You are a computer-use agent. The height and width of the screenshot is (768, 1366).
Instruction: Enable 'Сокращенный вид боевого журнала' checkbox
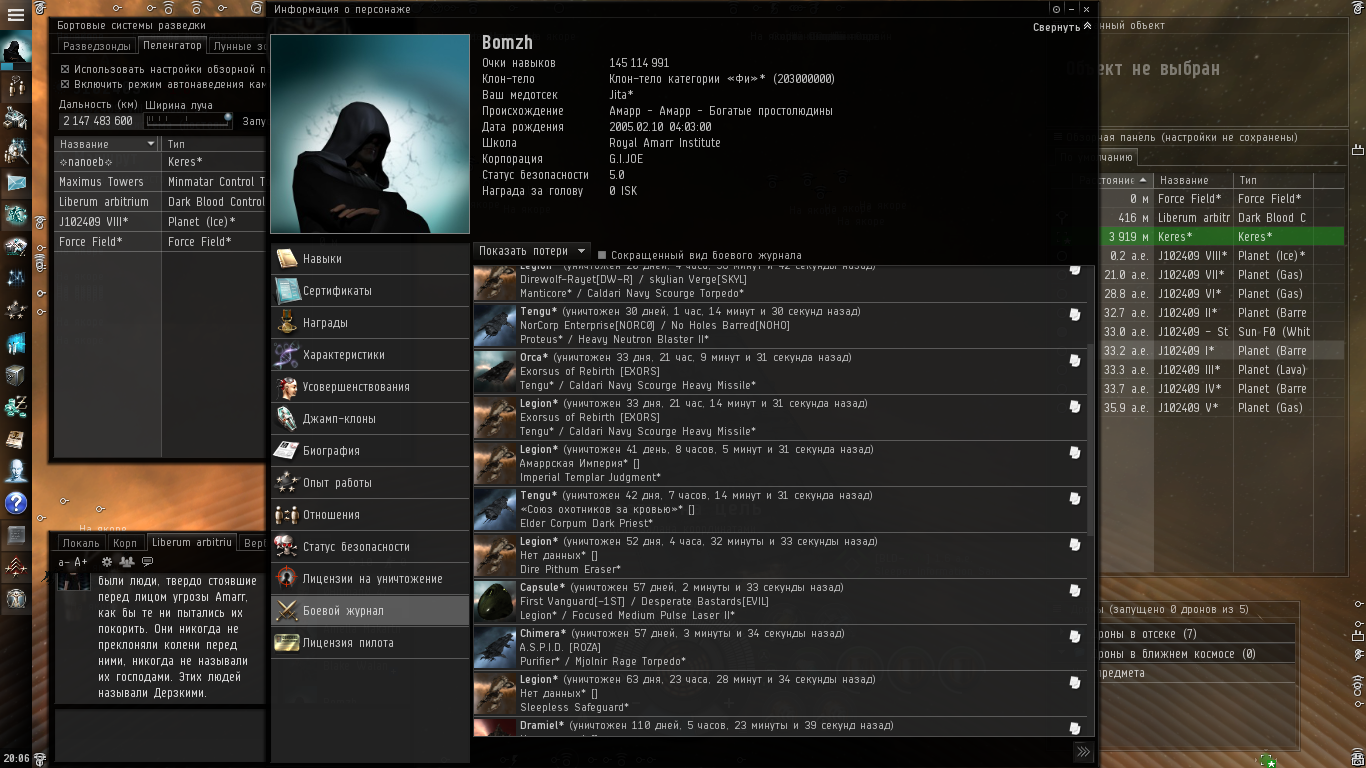pyautogui.click(x=602, y=255)
